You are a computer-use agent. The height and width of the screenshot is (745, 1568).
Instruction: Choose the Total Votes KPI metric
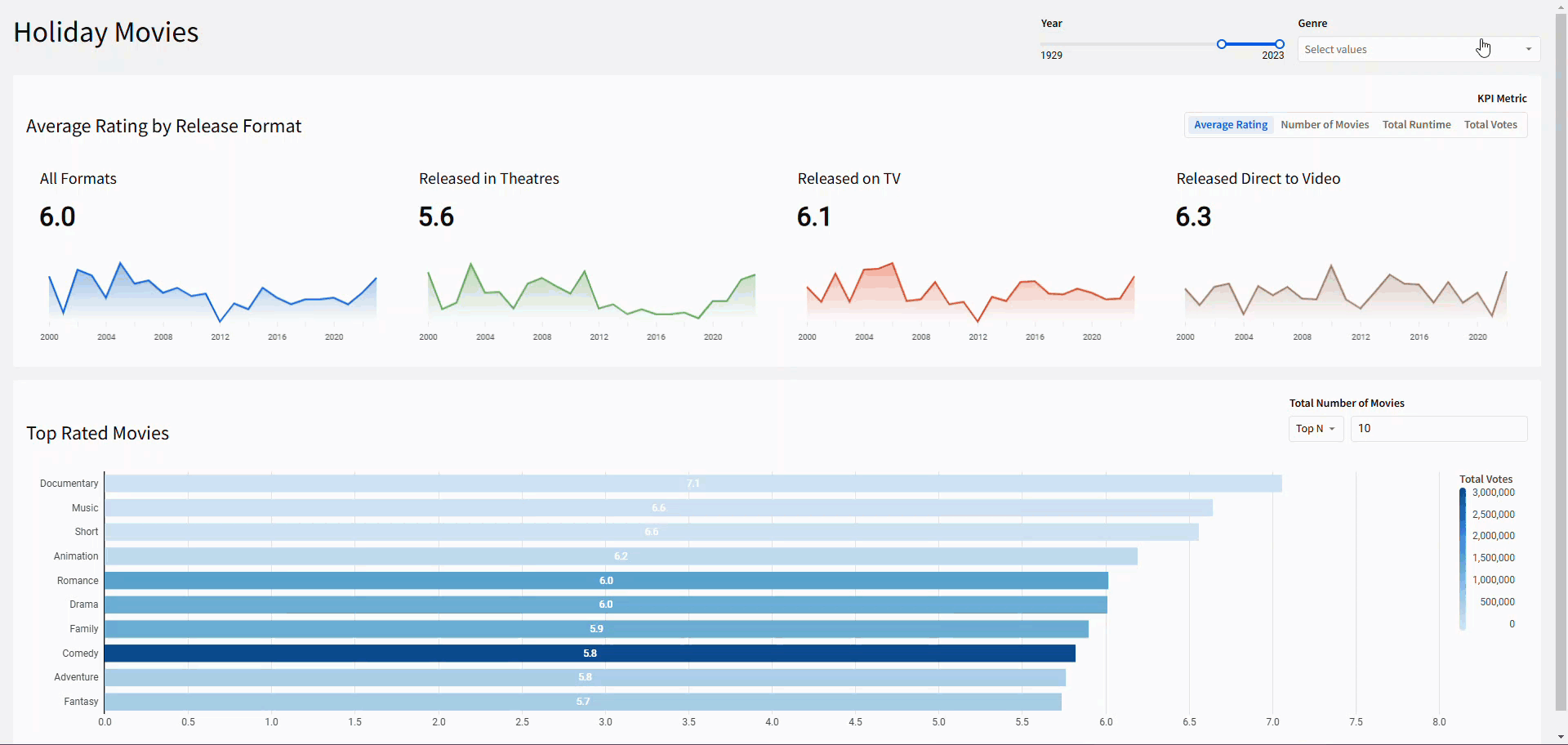pyautogui.click(x=1490, y=125)
